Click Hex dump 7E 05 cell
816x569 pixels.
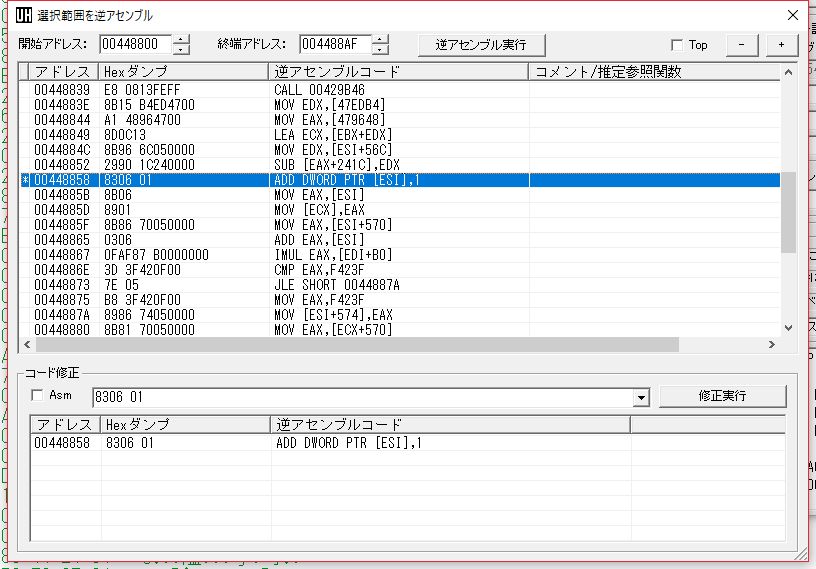point(121,285)
